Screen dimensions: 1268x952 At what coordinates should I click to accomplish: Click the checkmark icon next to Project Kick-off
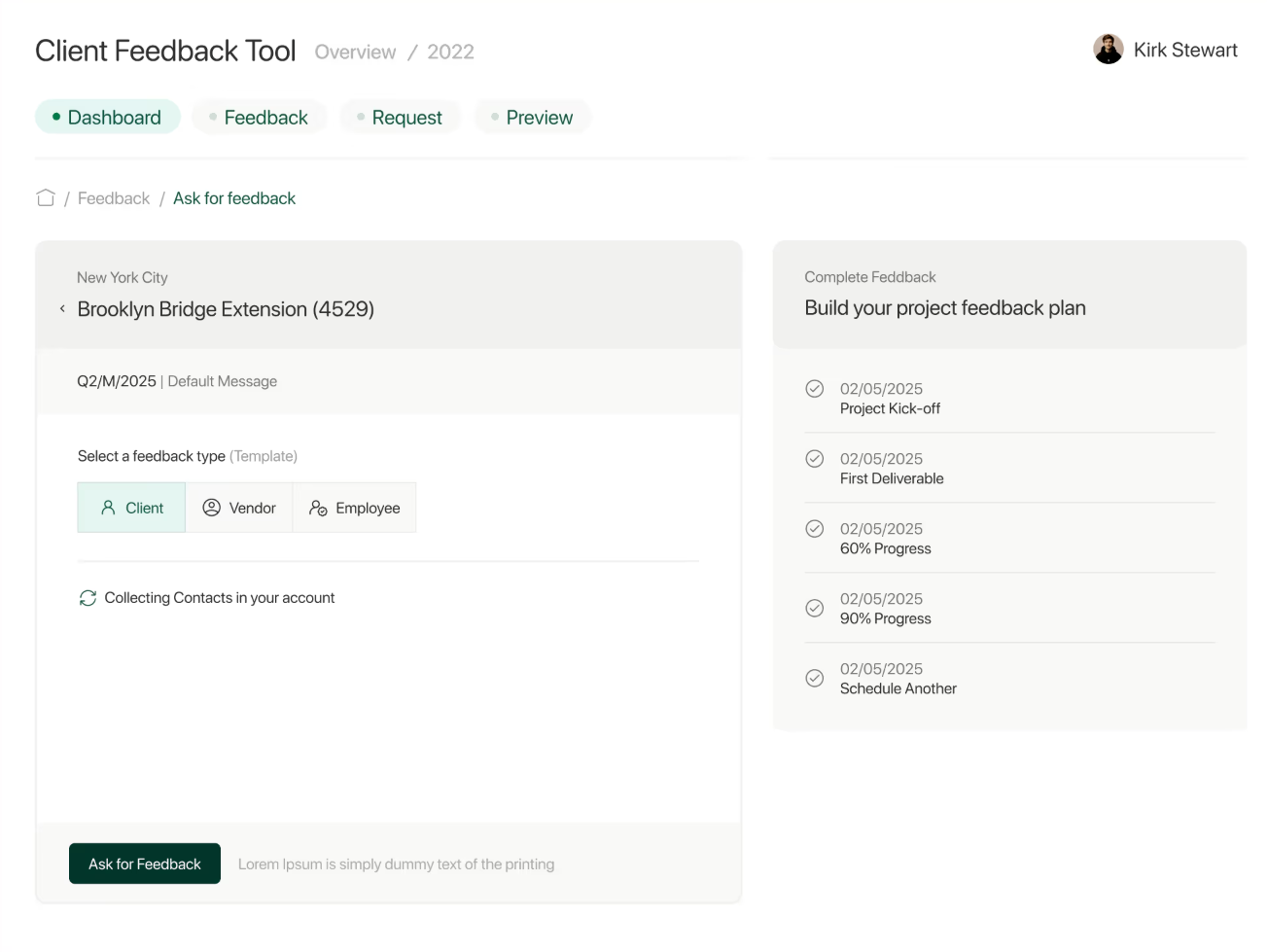[814, 388]
